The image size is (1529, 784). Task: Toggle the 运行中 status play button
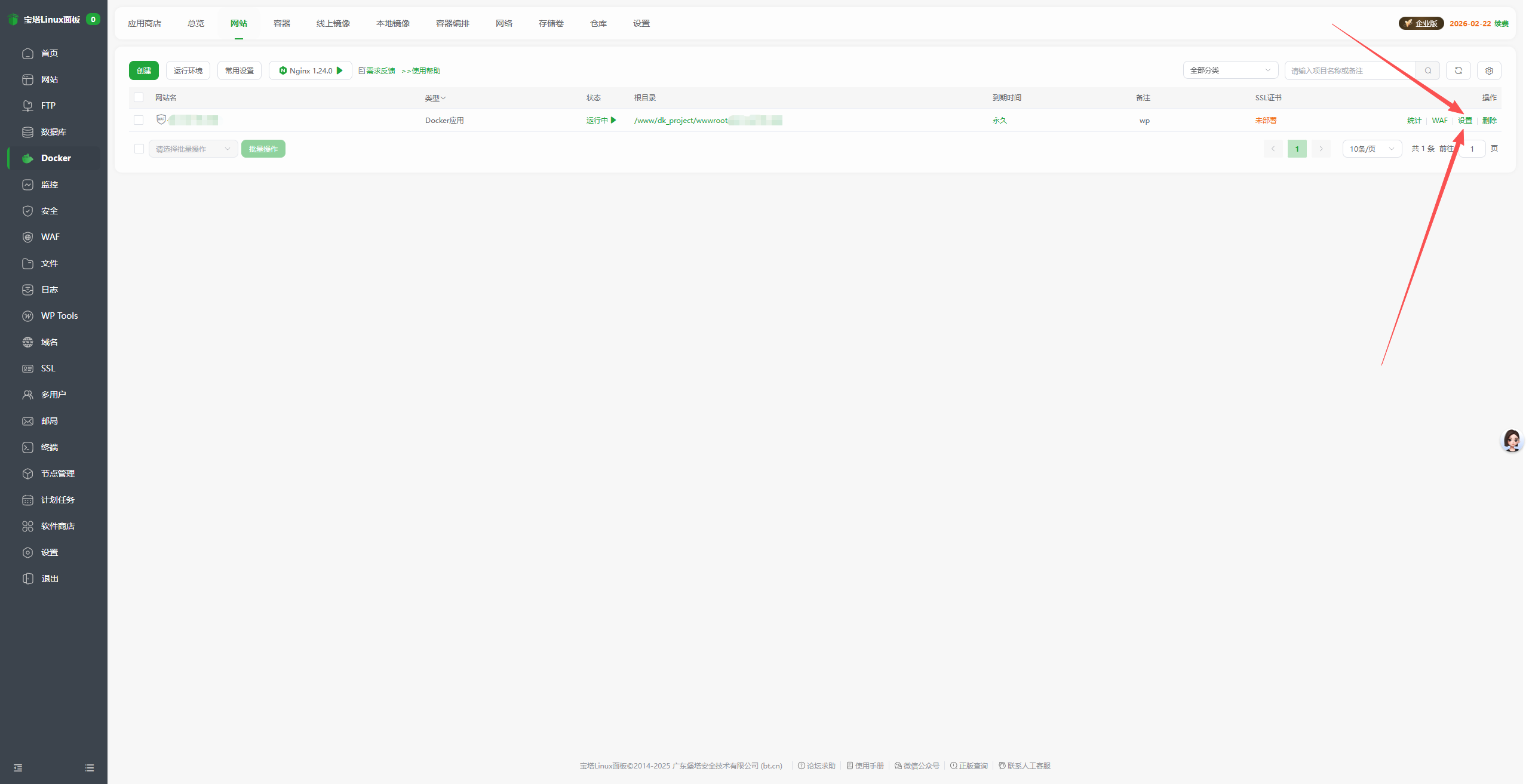[613, 119]
